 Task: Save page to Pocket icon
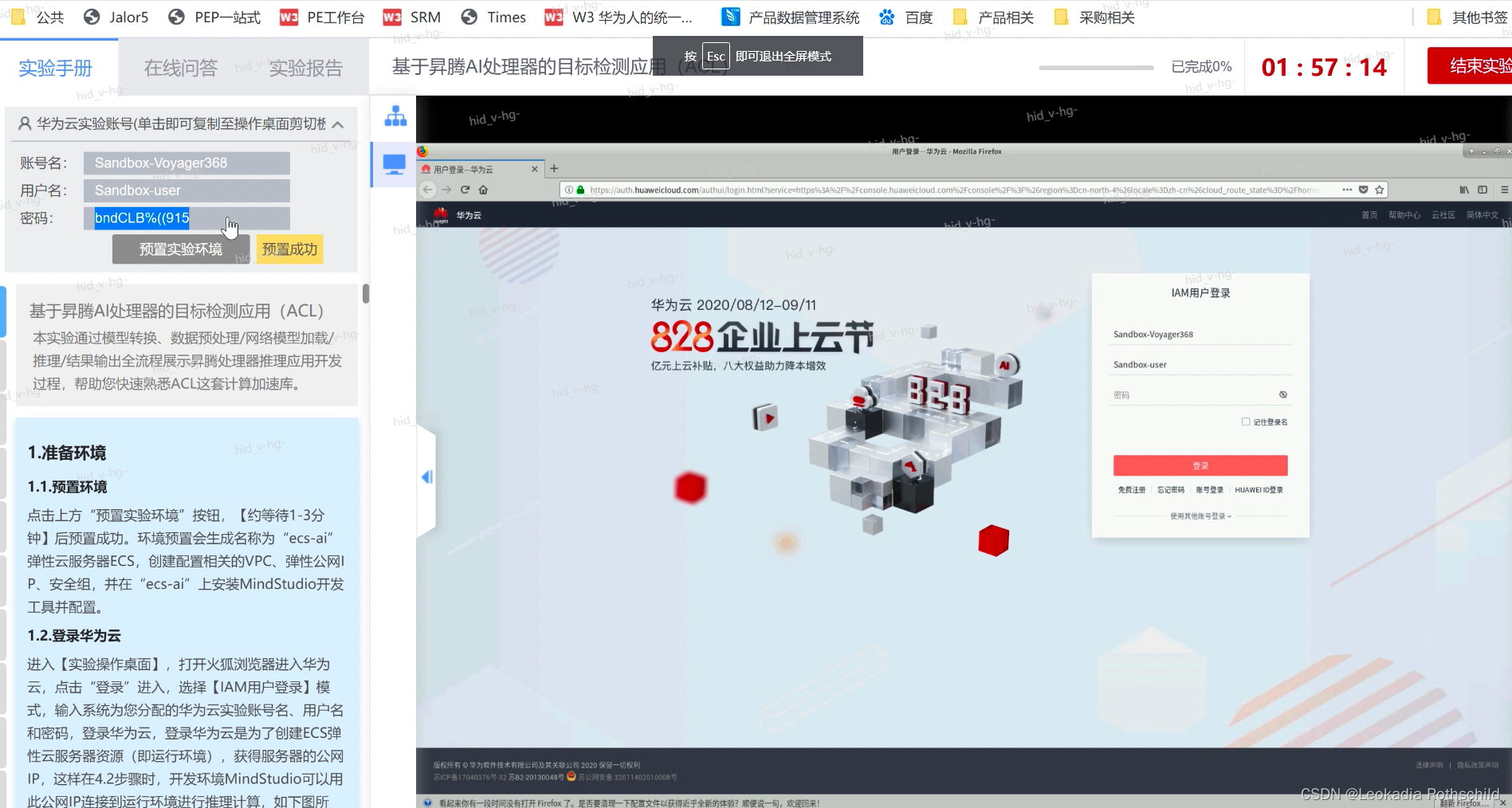(x=1364, y=190)
